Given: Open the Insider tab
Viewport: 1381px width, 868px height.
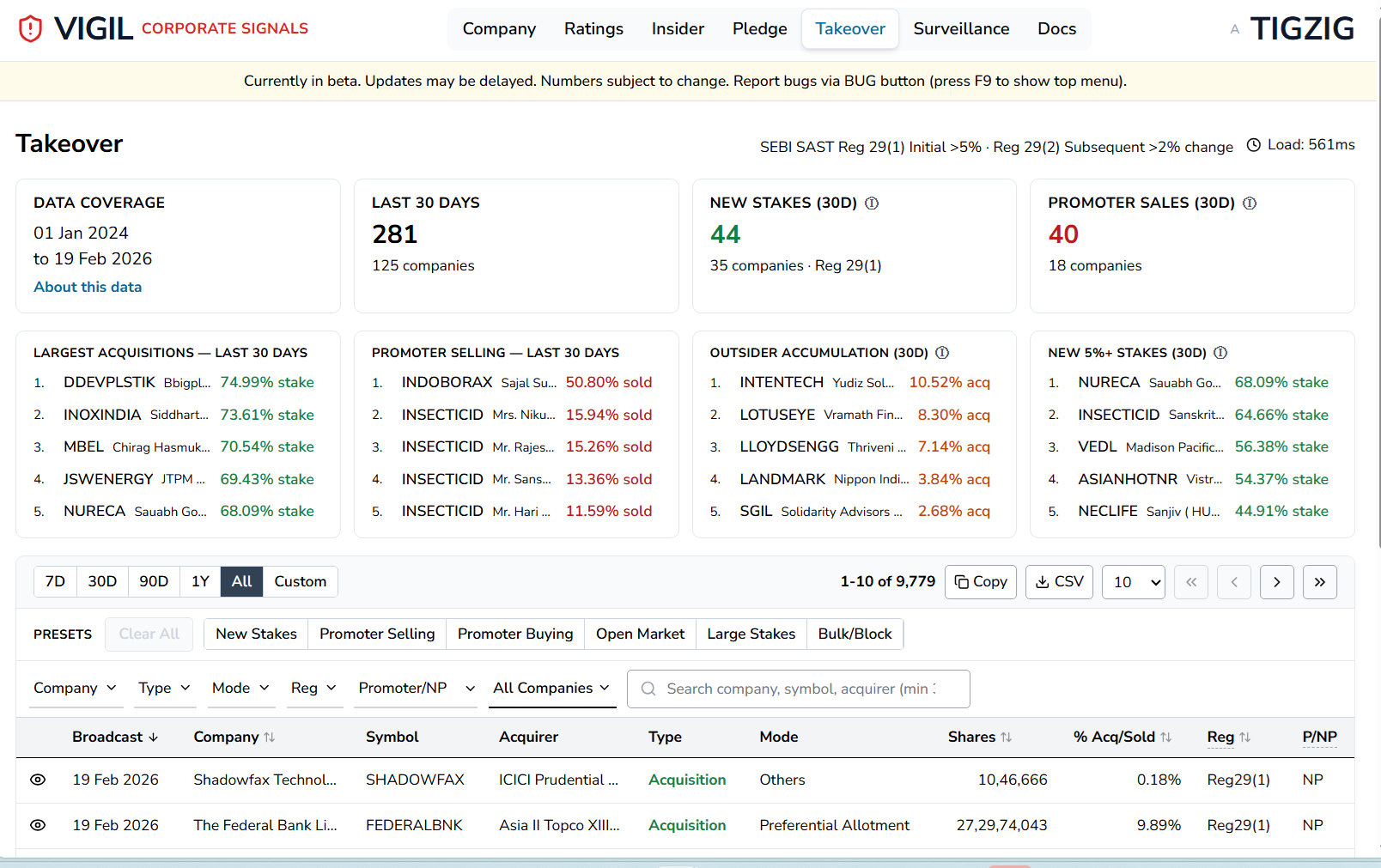Looking at the screenshot, I should 678,29.
